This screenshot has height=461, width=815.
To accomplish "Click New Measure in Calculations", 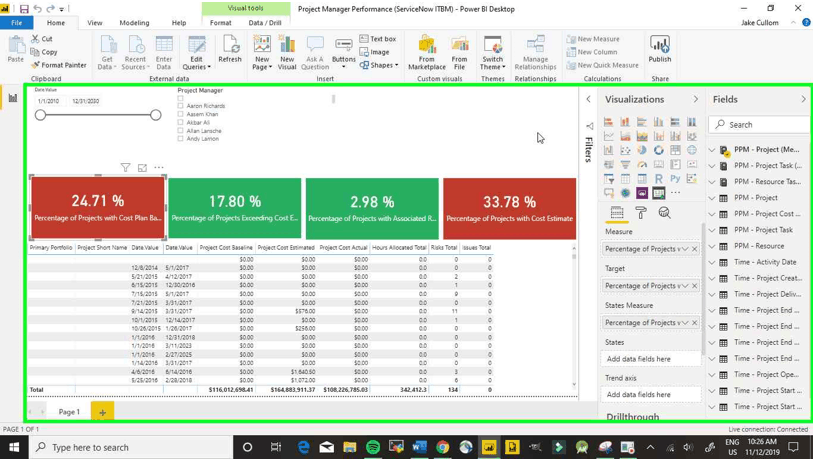I will pyautogui.click(x=593, y=39).
